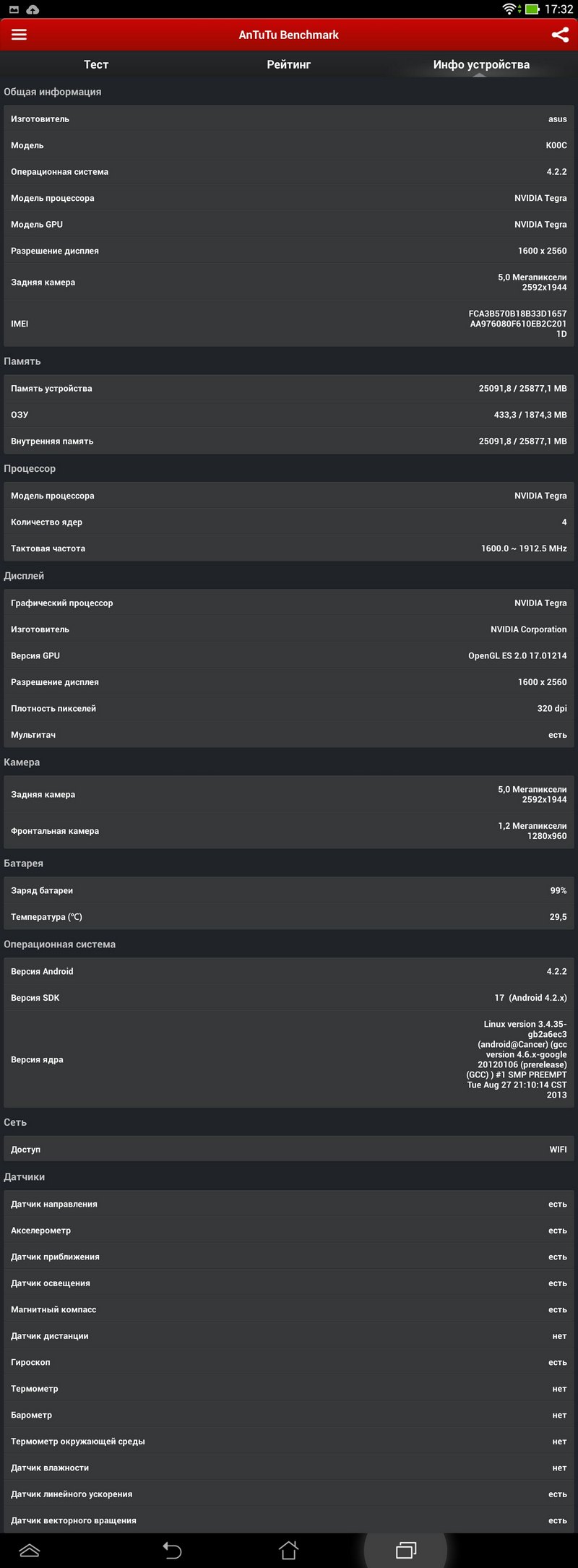
Task: Tap the share icon in the header
Action: click(560, 35)
